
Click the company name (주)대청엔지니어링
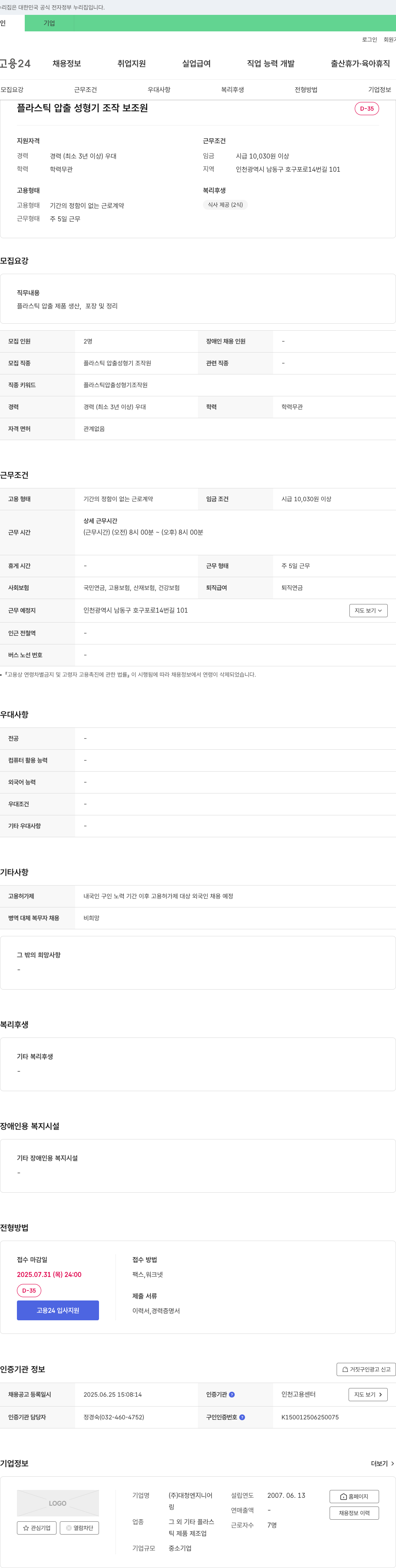coord(191,1501)
